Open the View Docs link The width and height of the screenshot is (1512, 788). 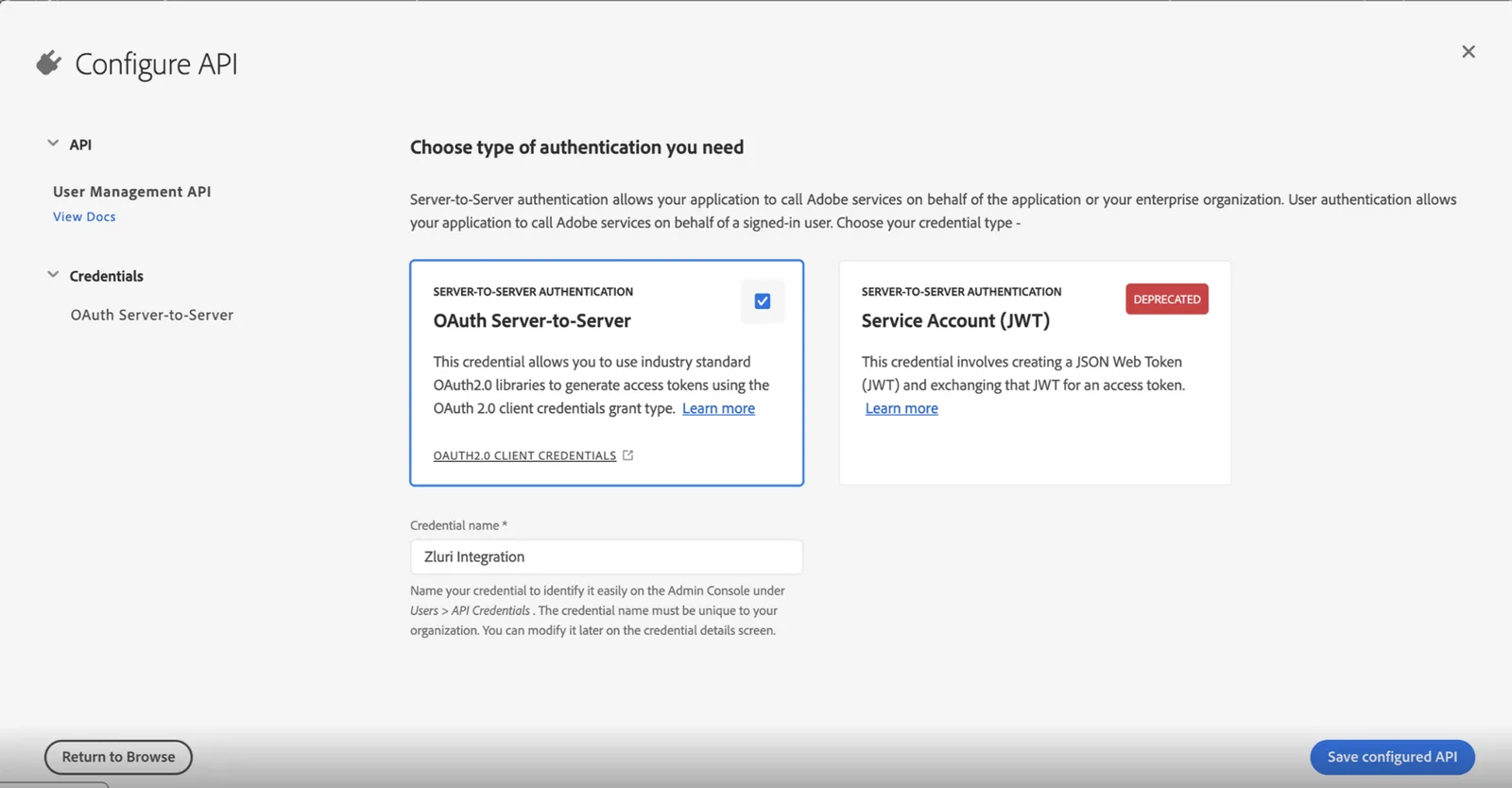click(x=84, y=216)
